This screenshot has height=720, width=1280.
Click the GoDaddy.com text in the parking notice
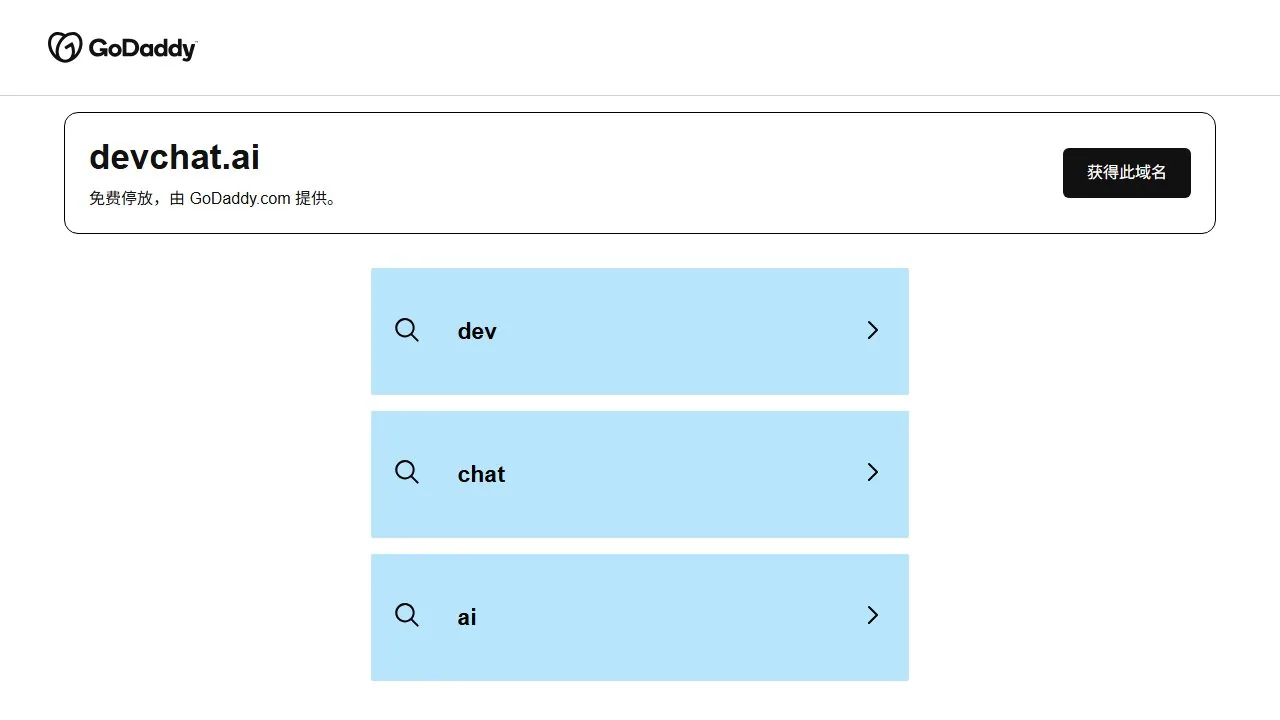click(x=240, y=198)
